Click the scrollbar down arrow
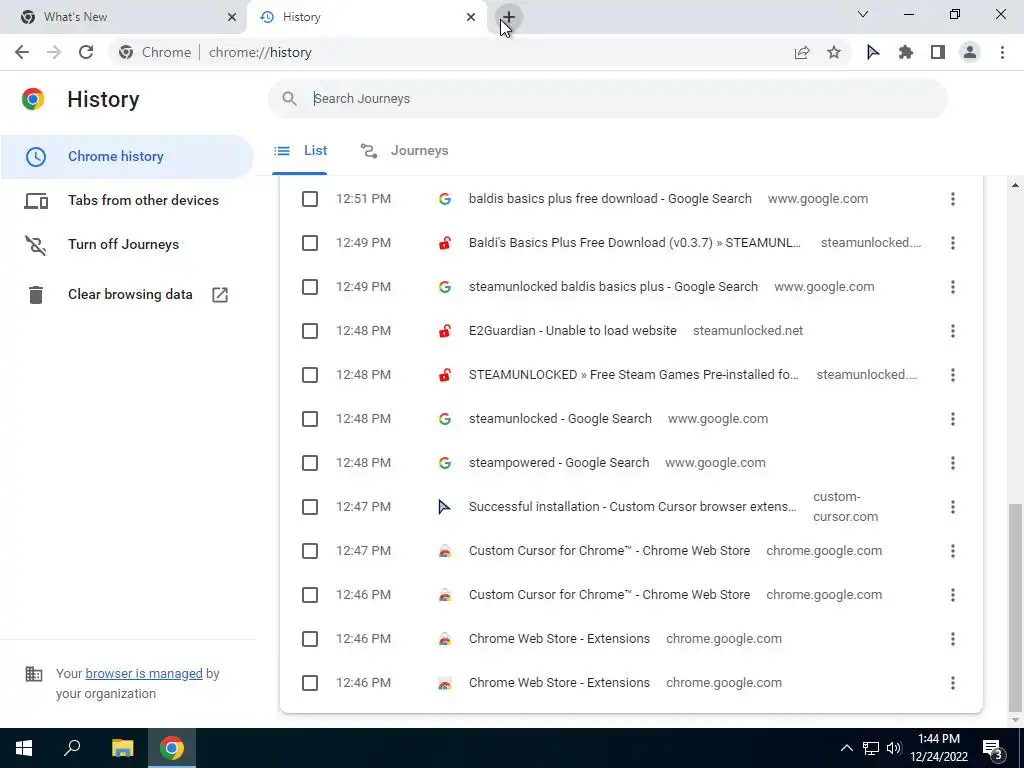 pyautogui.click(x=1015, y=720)
